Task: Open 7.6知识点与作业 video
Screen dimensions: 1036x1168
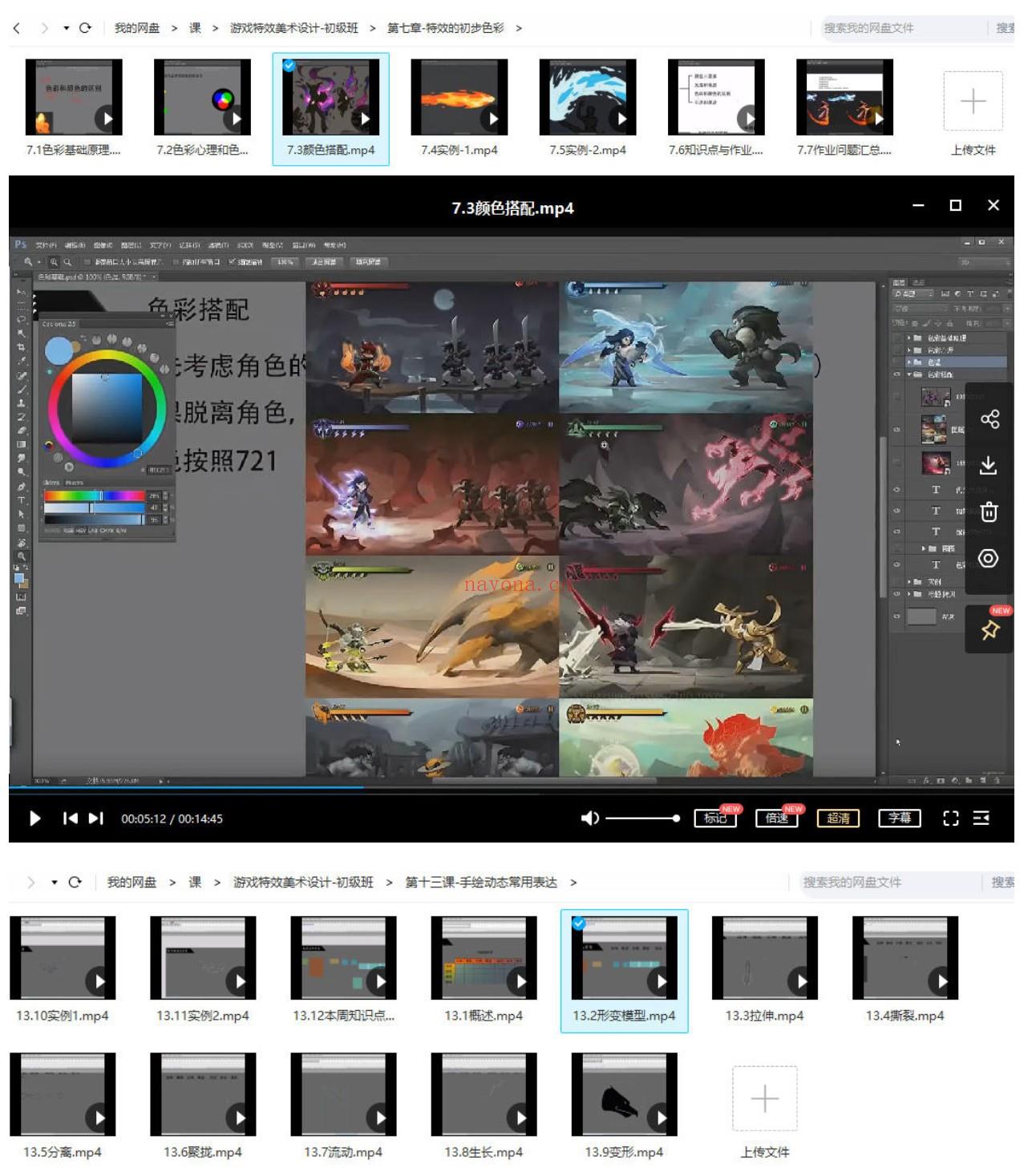Action: tap(716, 97)
